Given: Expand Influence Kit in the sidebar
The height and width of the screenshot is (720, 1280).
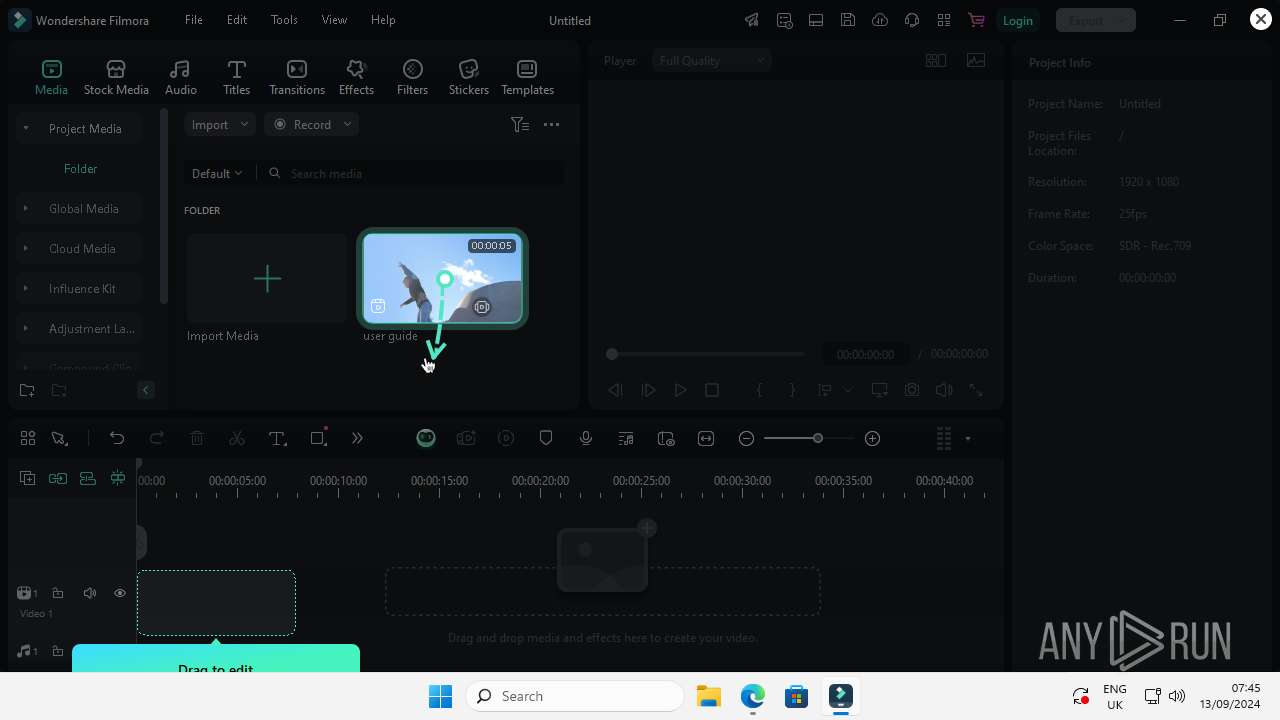Looking at the screenshot, I should click(x=26, y=288).
